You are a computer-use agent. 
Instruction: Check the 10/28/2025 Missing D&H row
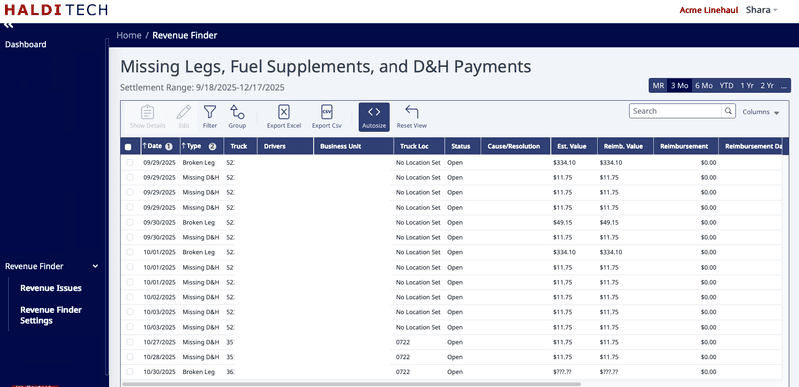[129, 356]
